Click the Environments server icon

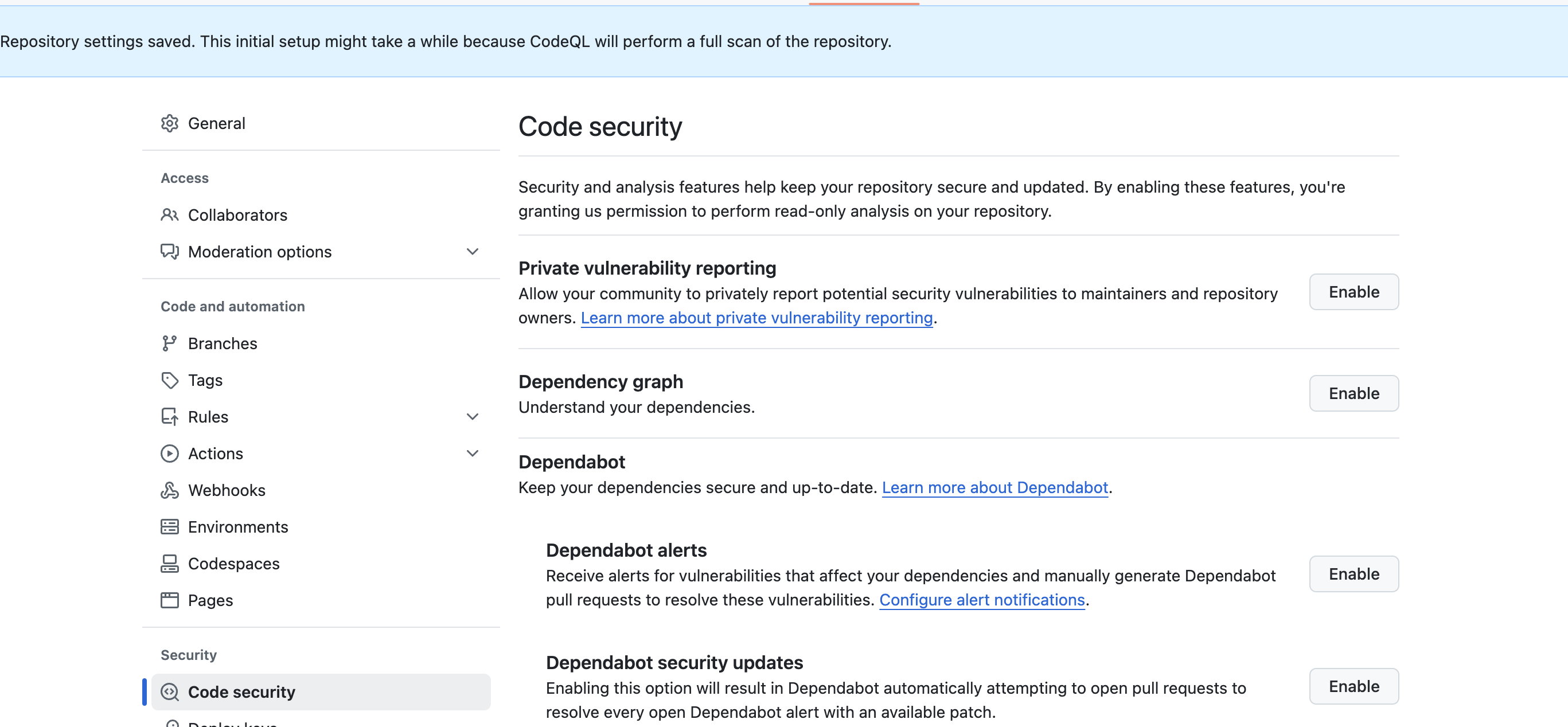[x=169, y=527]
